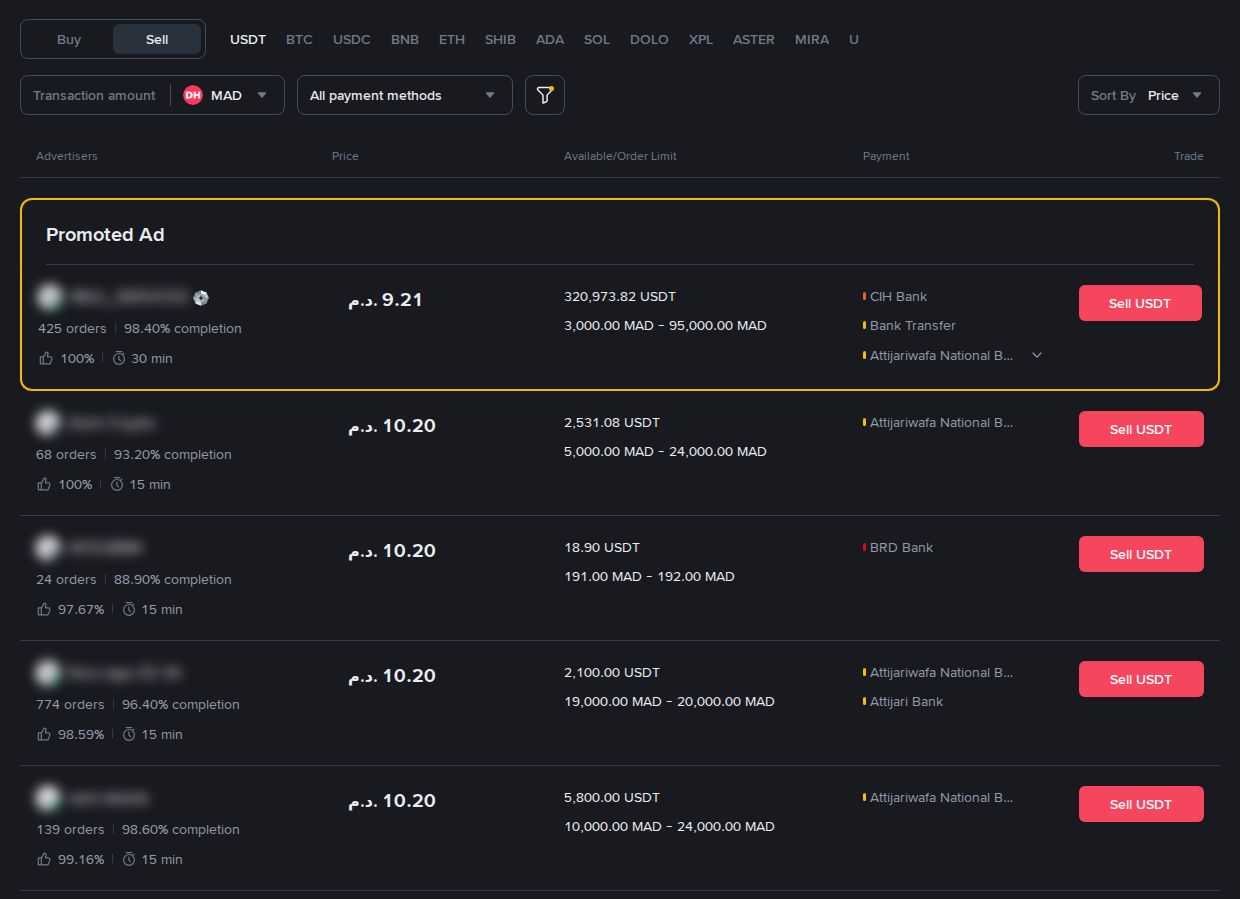Click avatar of advertiser with 68 orders
The image size is (1240, 899).
pos(46,423)
